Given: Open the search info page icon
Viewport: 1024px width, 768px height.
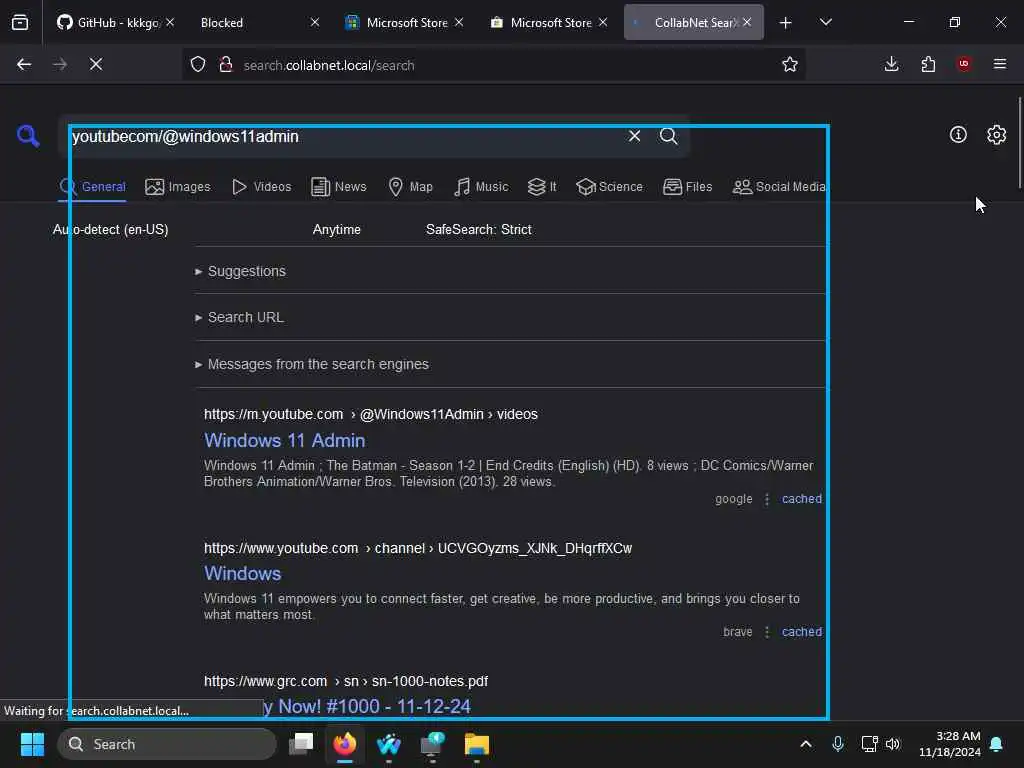Looking at the screenshot, I should (x=958, y=135).
